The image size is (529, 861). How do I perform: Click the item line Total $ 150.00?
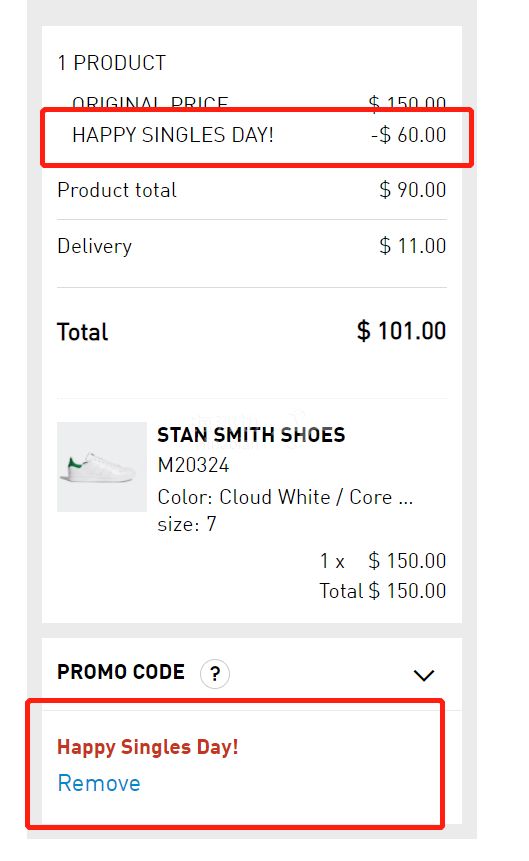coord(383,591)
